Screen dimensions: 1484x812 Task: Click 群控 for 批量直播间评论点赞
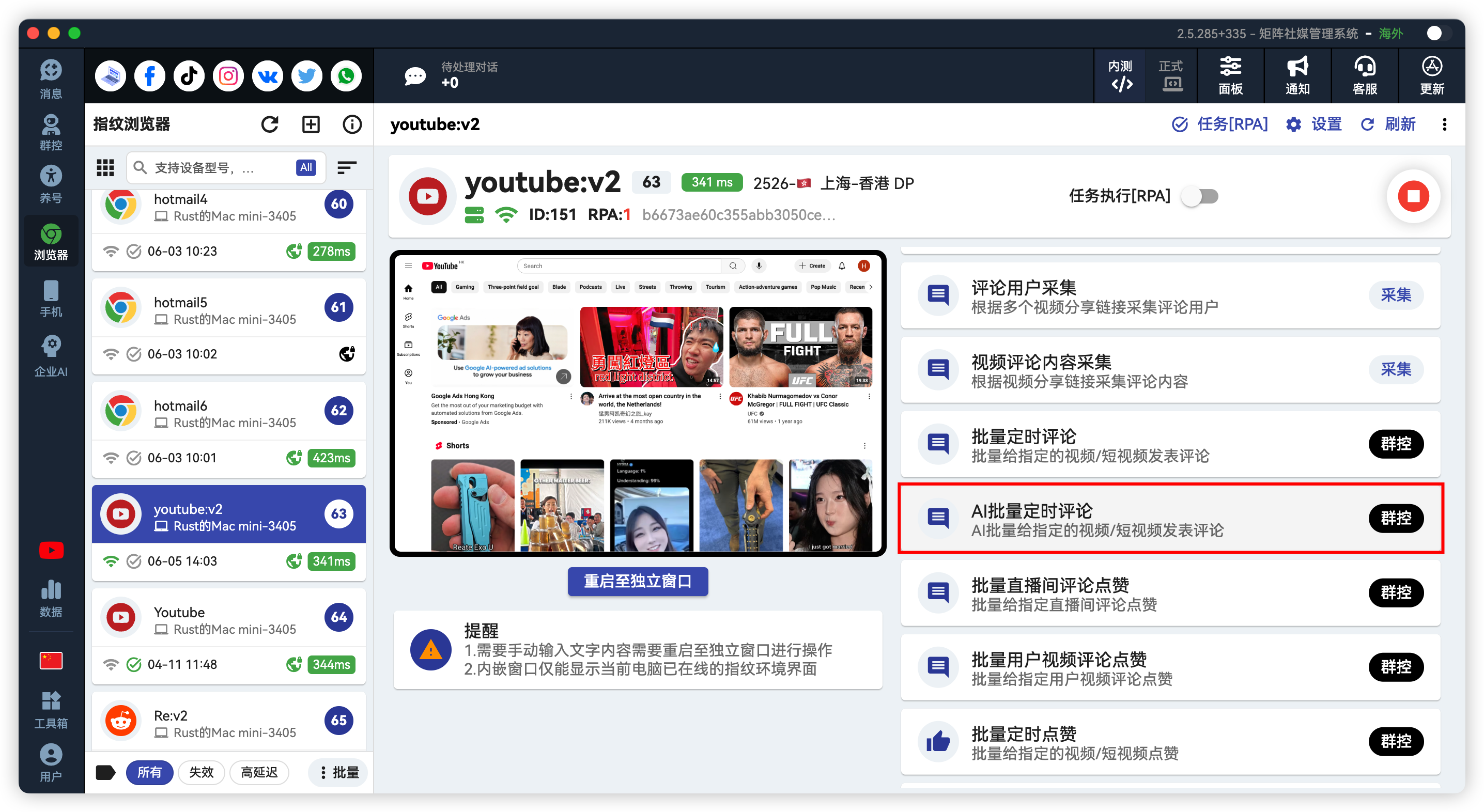1396,592
